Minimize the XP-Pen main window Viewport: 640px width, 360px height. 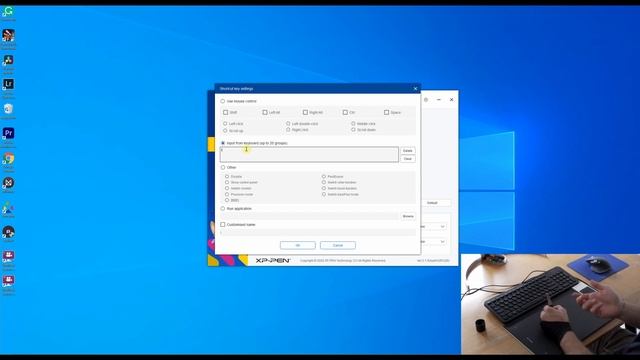[439, 100]
